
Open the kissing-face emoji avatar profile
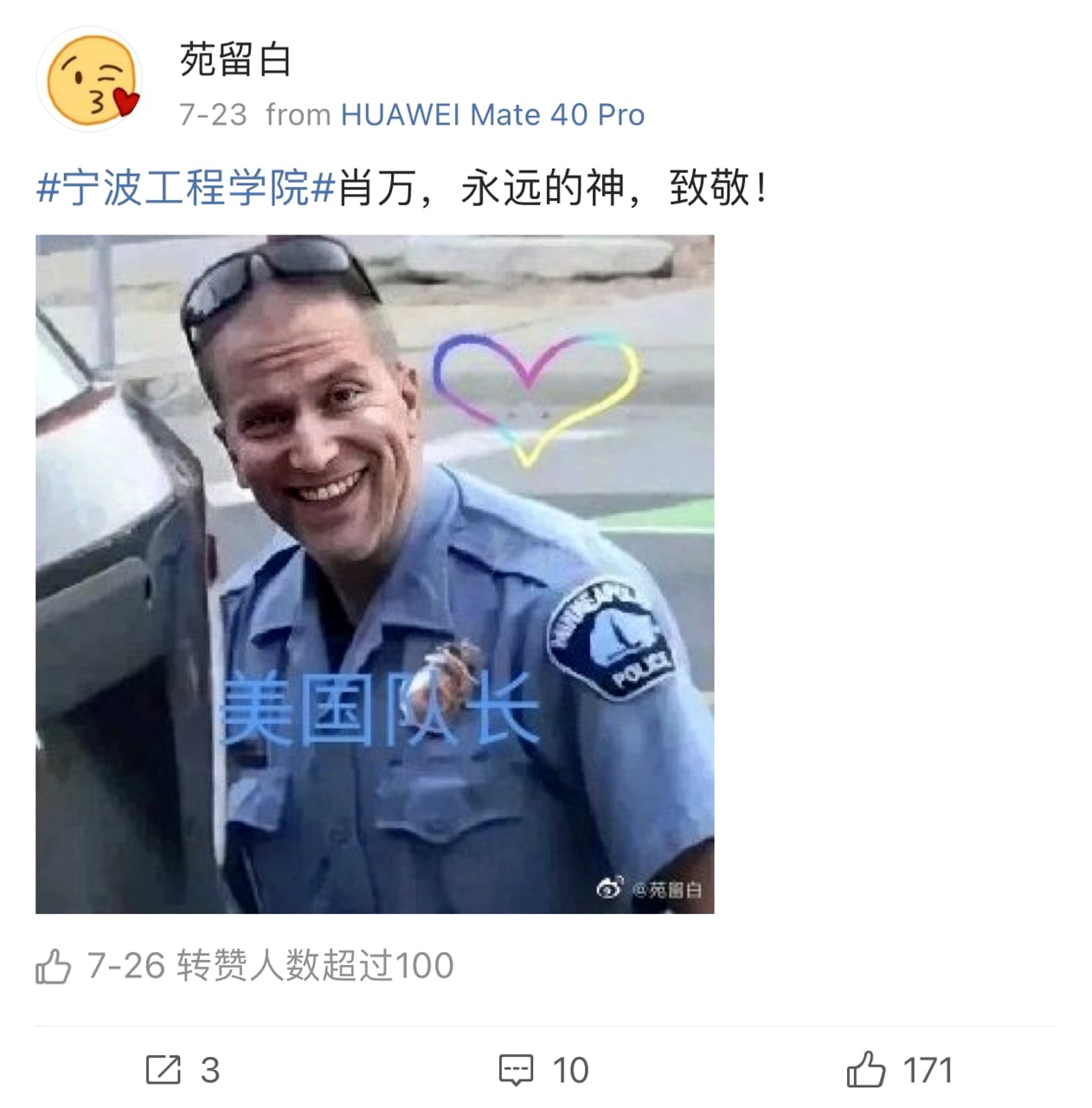(90, 80)
